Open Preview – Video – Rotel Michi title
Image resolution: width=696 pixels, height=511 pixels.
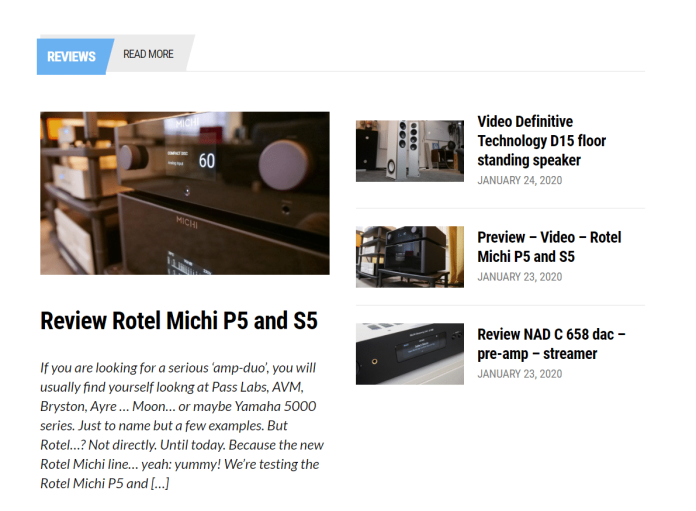pyautogui.click(x=549, y=247)
